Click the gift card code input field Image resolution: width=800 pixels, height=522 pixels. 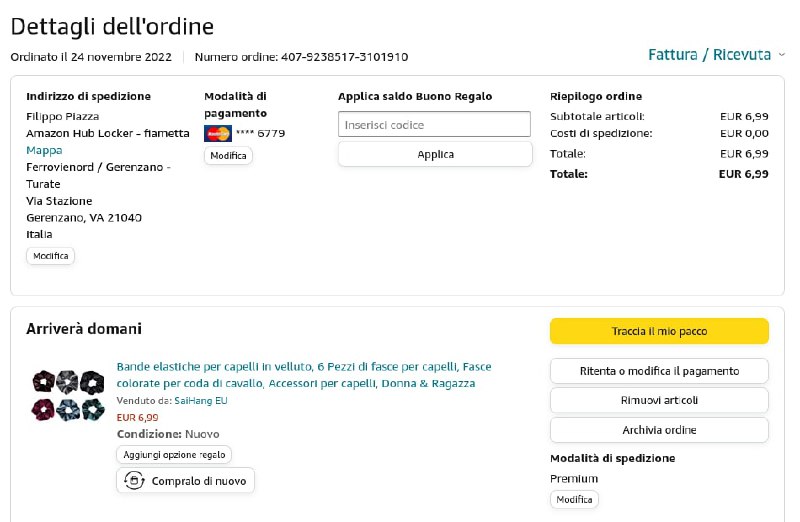click(434, 125)
